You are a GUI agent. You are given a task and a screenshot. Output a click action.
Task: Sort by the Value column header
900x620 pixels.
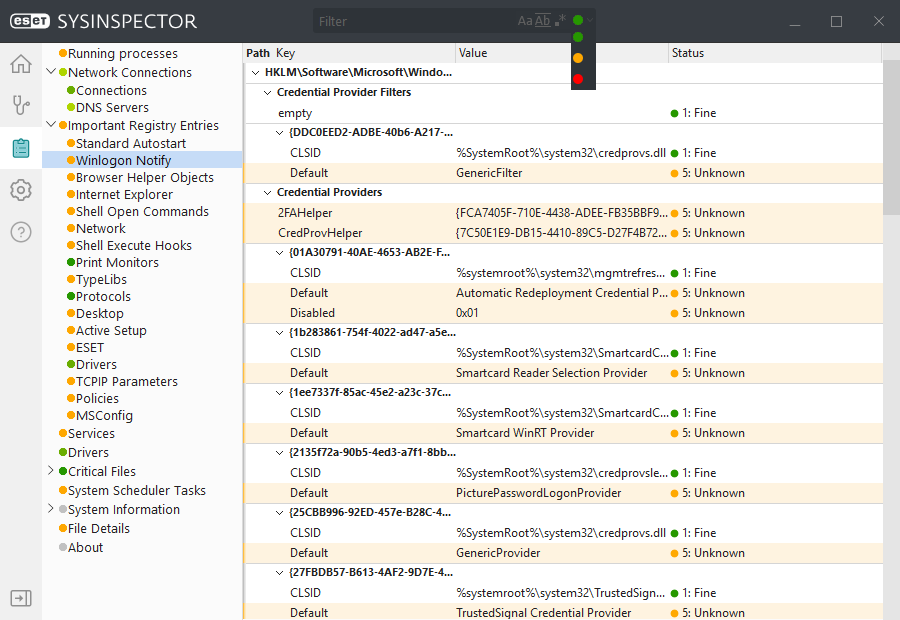(472, 53)
